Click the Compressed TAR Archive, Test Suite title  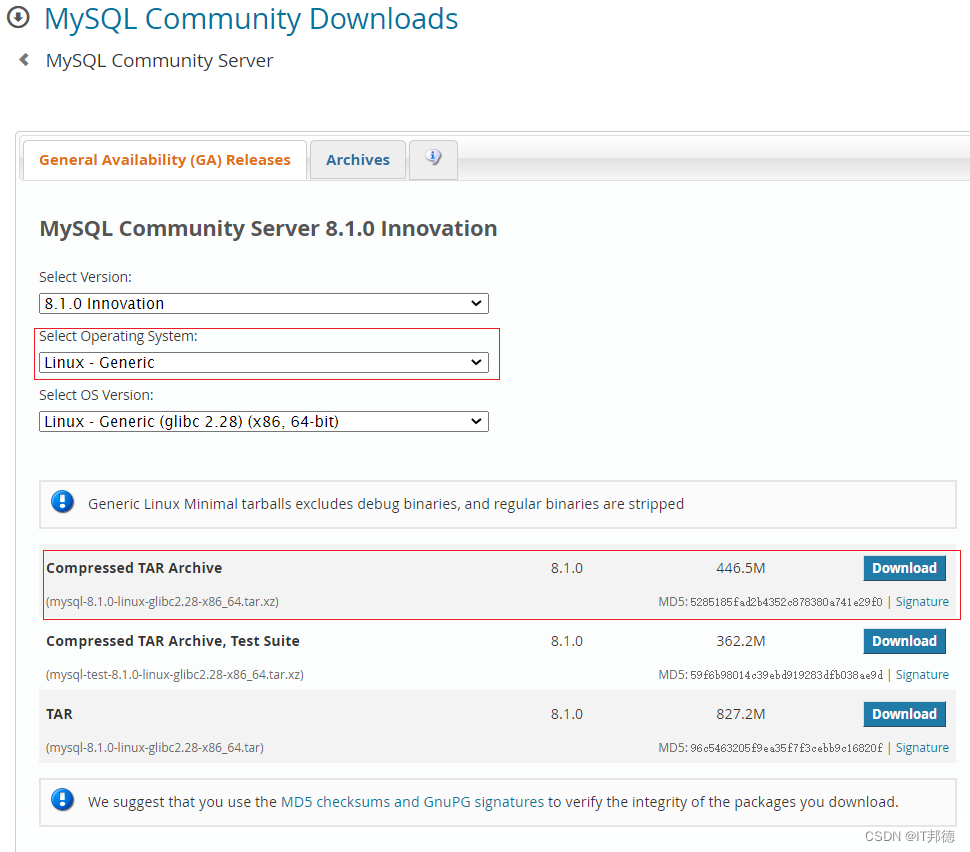pyautogui.click(x=173, y=641)
